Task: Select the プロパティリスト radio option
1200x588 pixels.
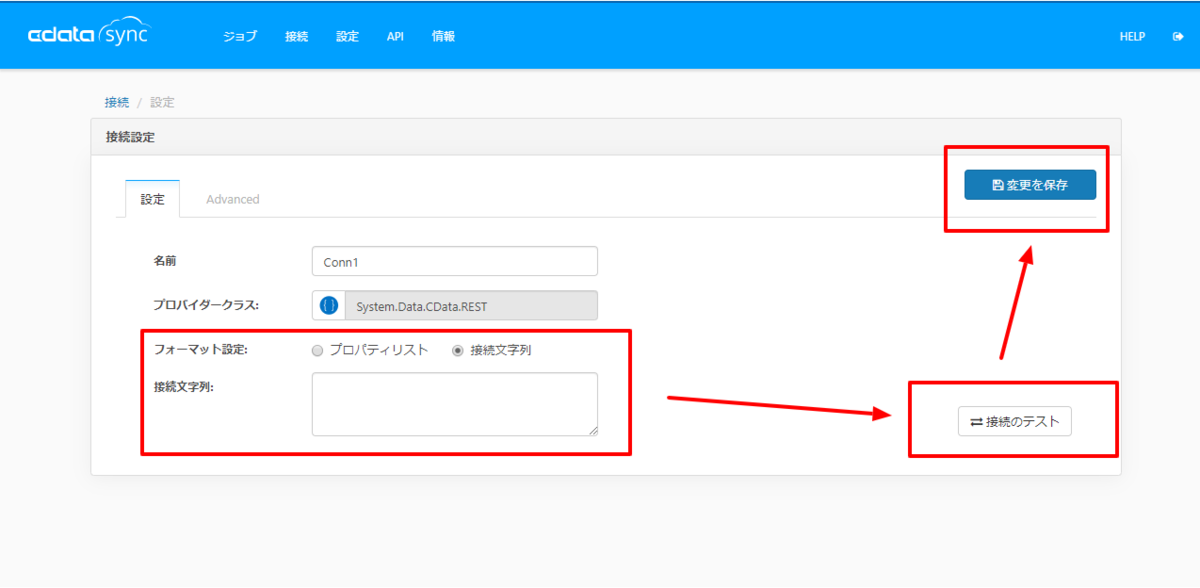Action: [x=317, y=351]
